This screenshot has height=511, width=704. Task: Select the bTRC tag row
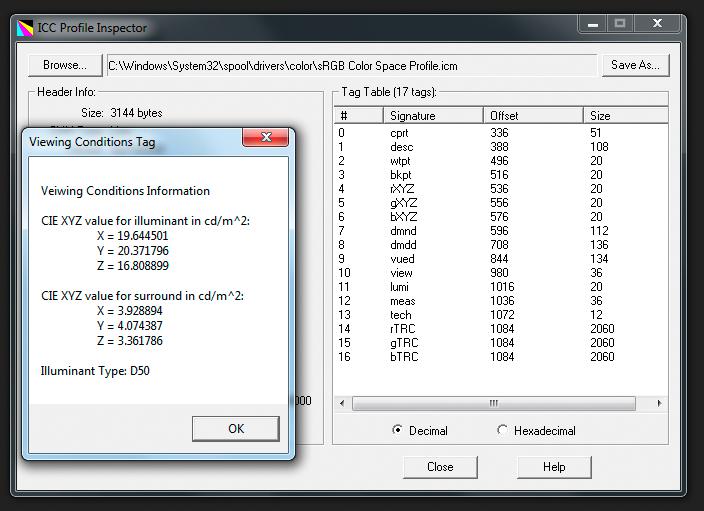click(501, 357)
